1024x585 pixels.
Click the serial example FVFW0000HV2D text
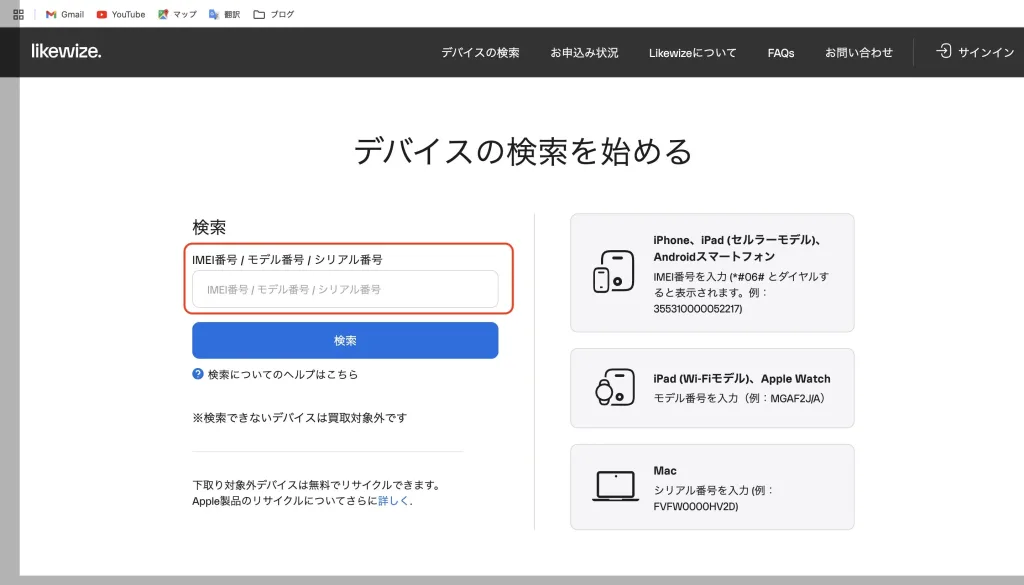(x=696, y=507)
